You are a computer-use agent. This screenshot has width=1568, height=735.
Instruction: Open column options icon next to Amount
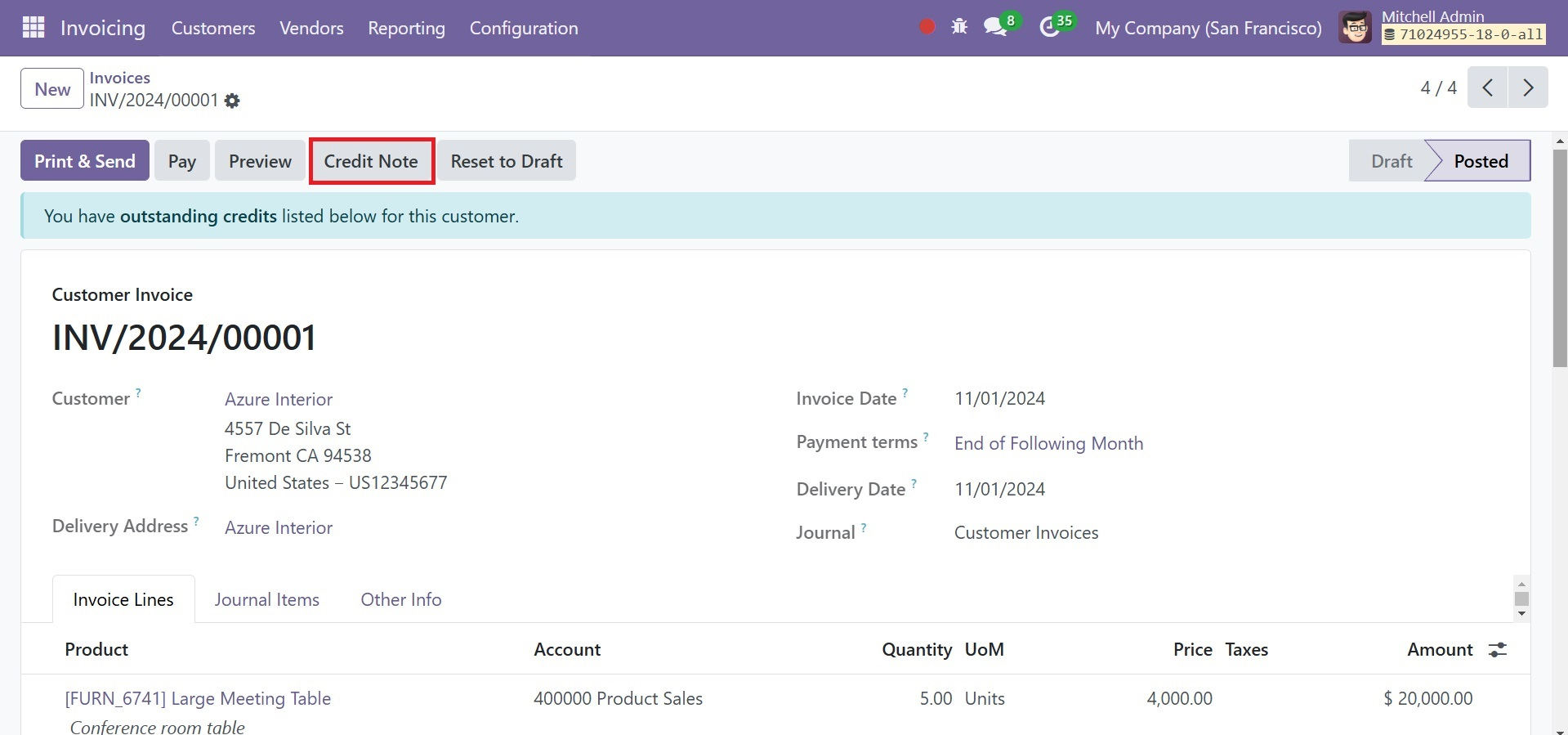[1497, 650]
